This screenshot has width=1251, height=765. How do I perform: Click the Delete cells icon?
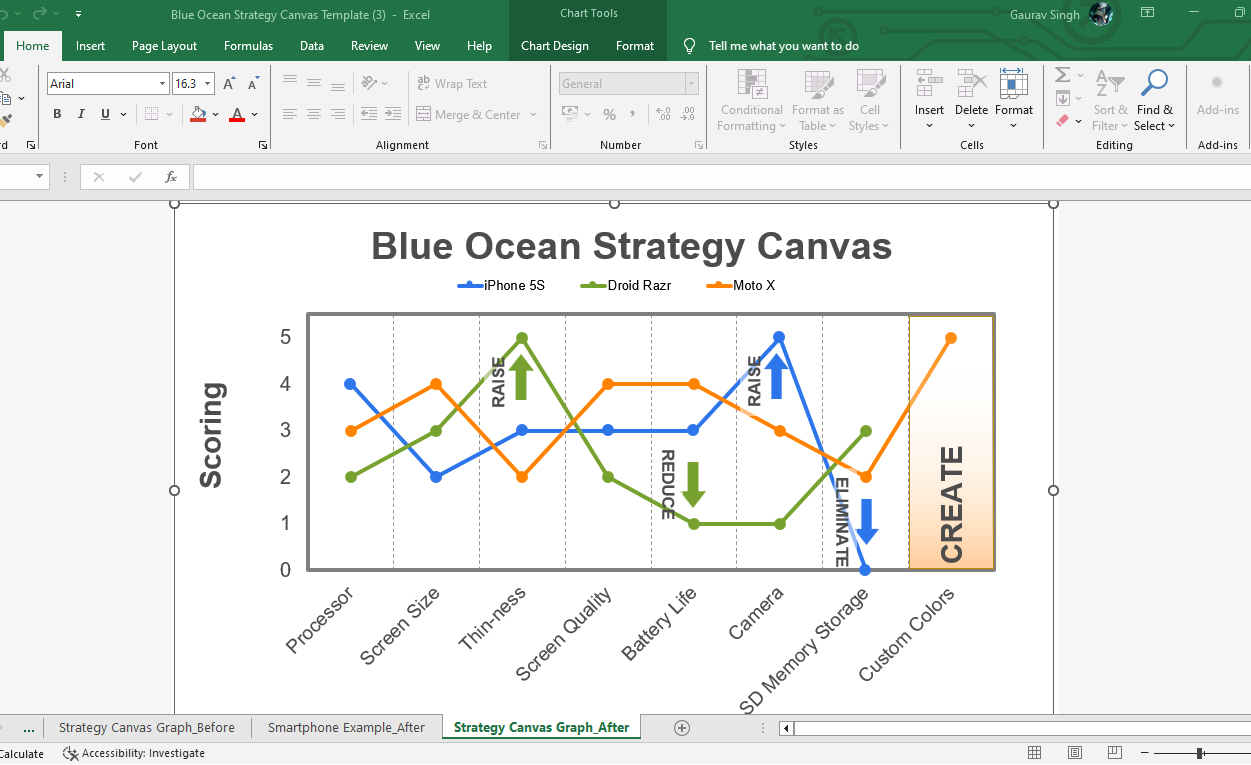[x=971, y=84]
